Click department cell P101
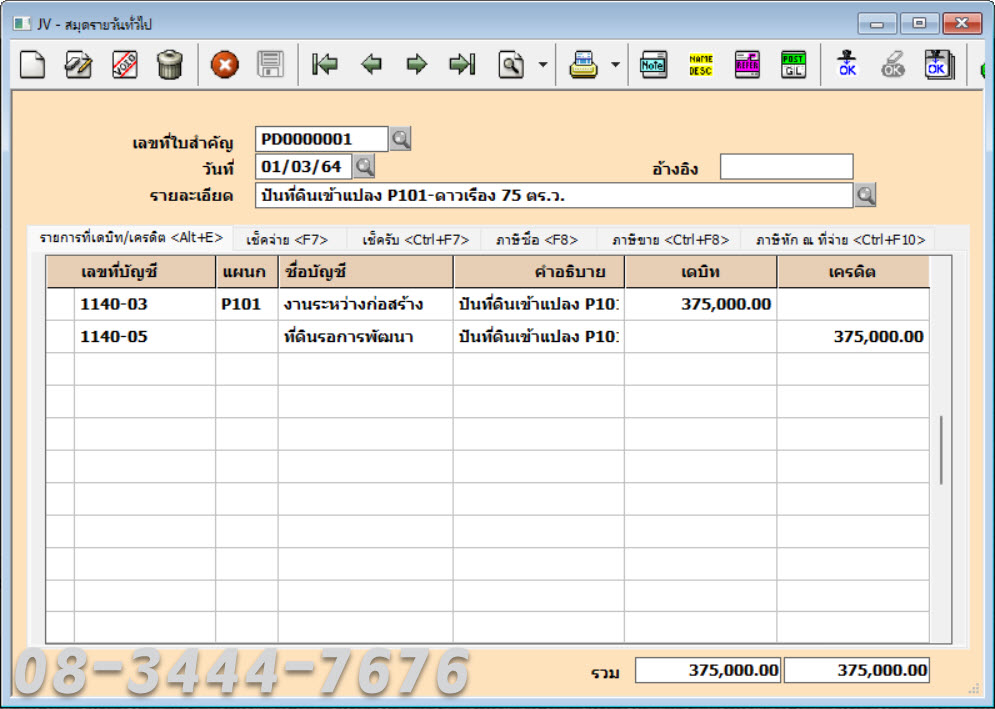The width and height of the screenshot is (995, 709). point(247,304)
